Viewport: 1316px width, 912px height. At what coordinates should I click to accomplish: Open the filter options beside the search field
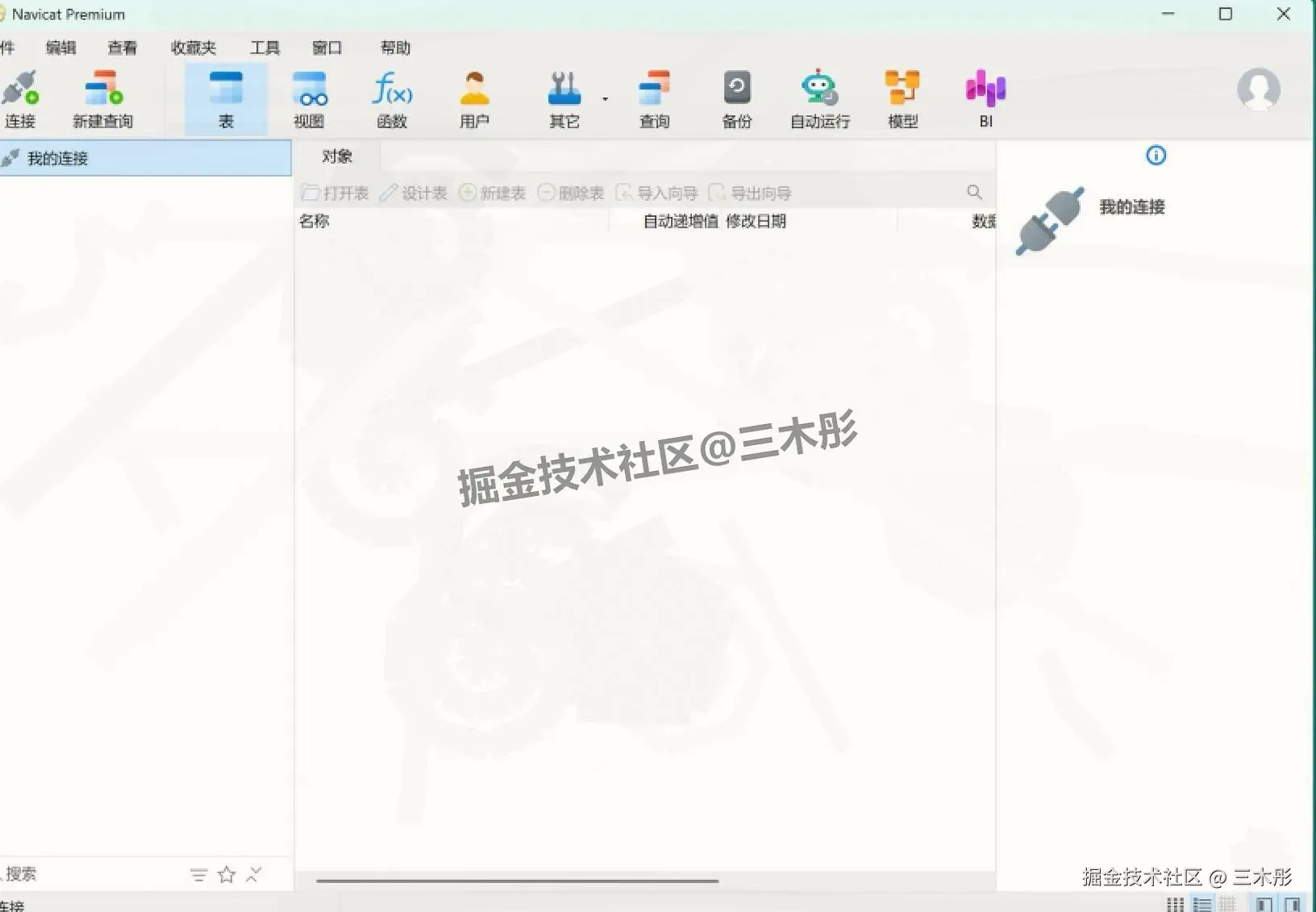coord(198,873)
